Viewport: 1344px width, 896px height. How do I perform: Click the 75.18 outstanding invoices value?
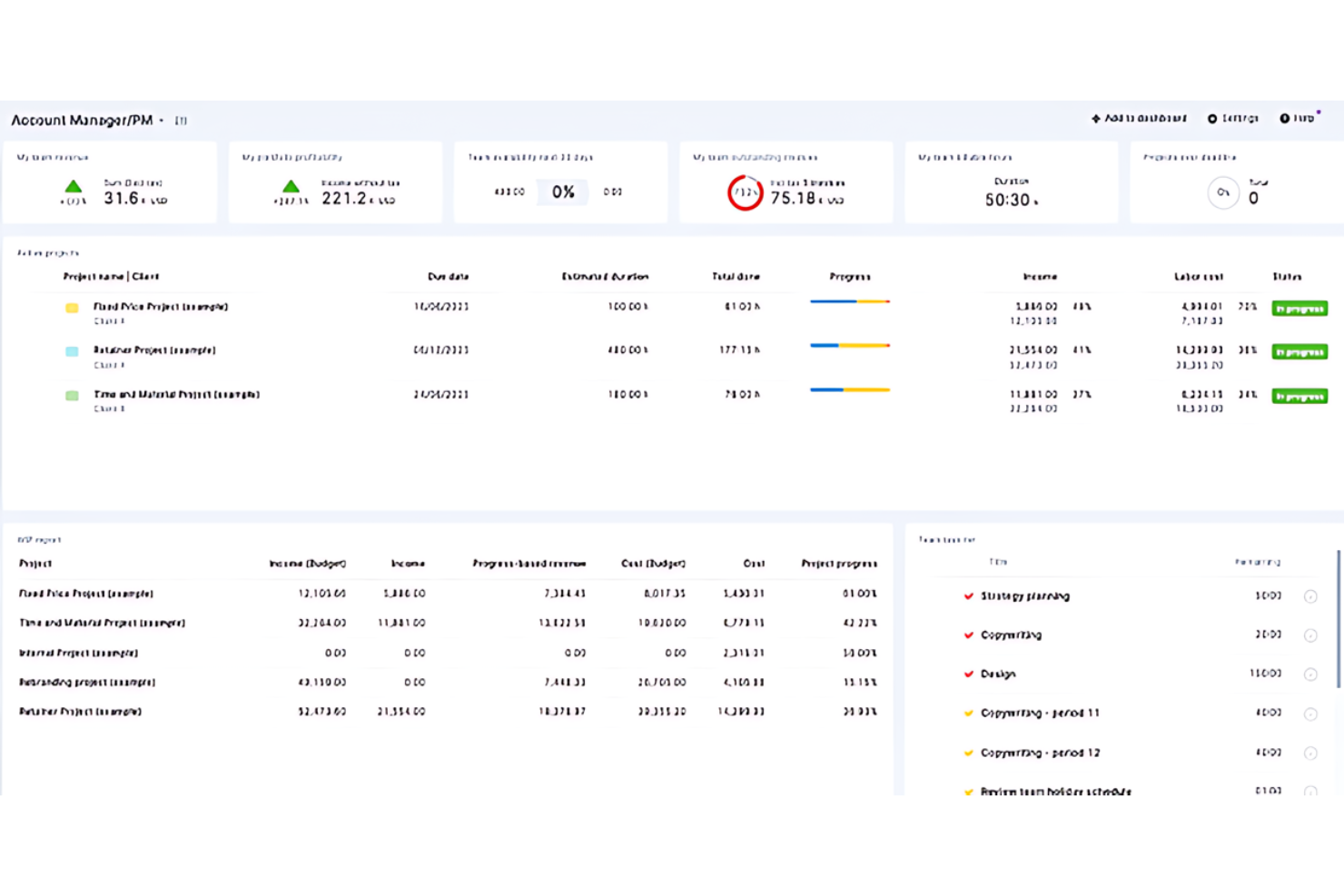point(793,198)
